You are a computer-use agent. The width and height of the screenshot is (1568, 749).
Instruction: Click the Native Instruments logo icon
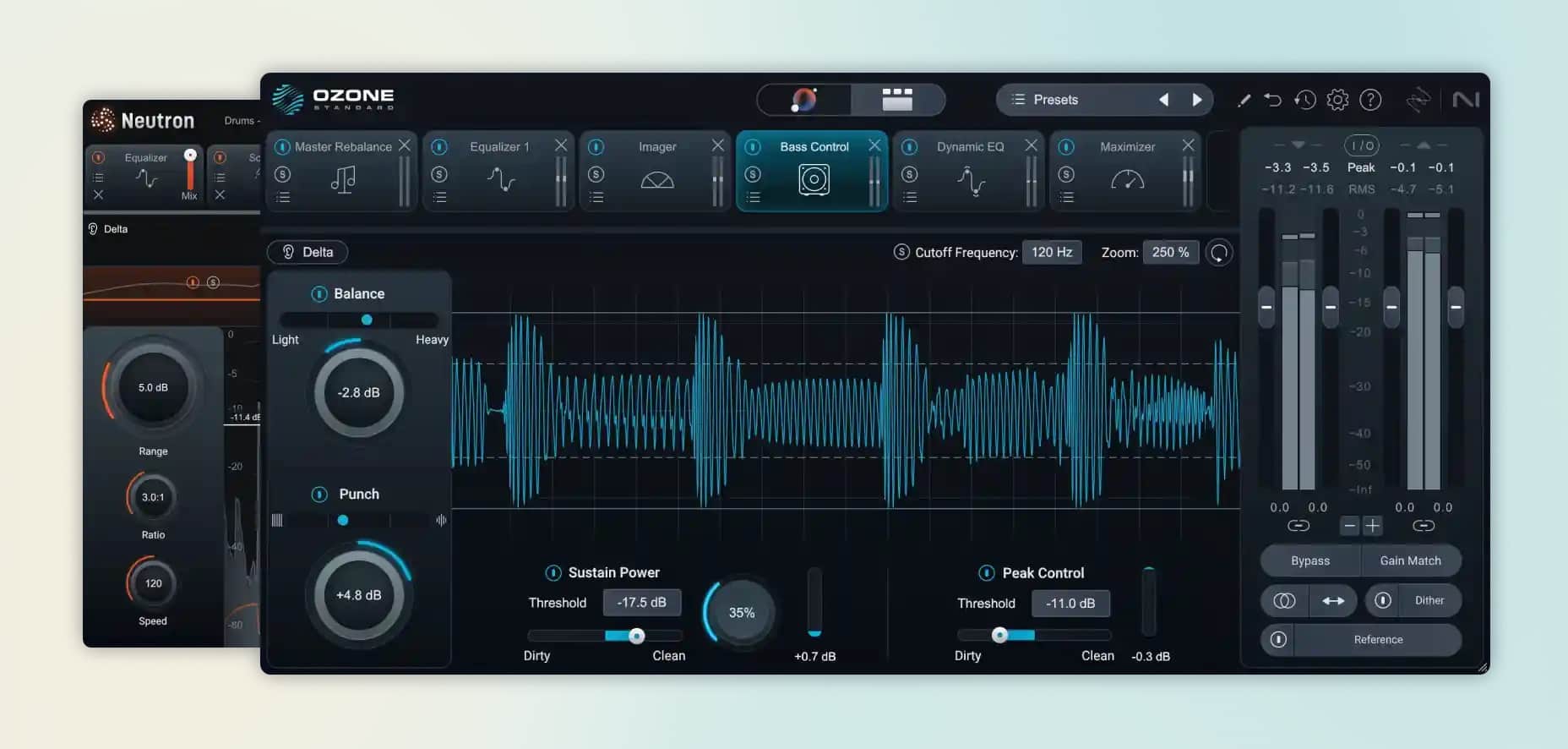pos(1466,100)
